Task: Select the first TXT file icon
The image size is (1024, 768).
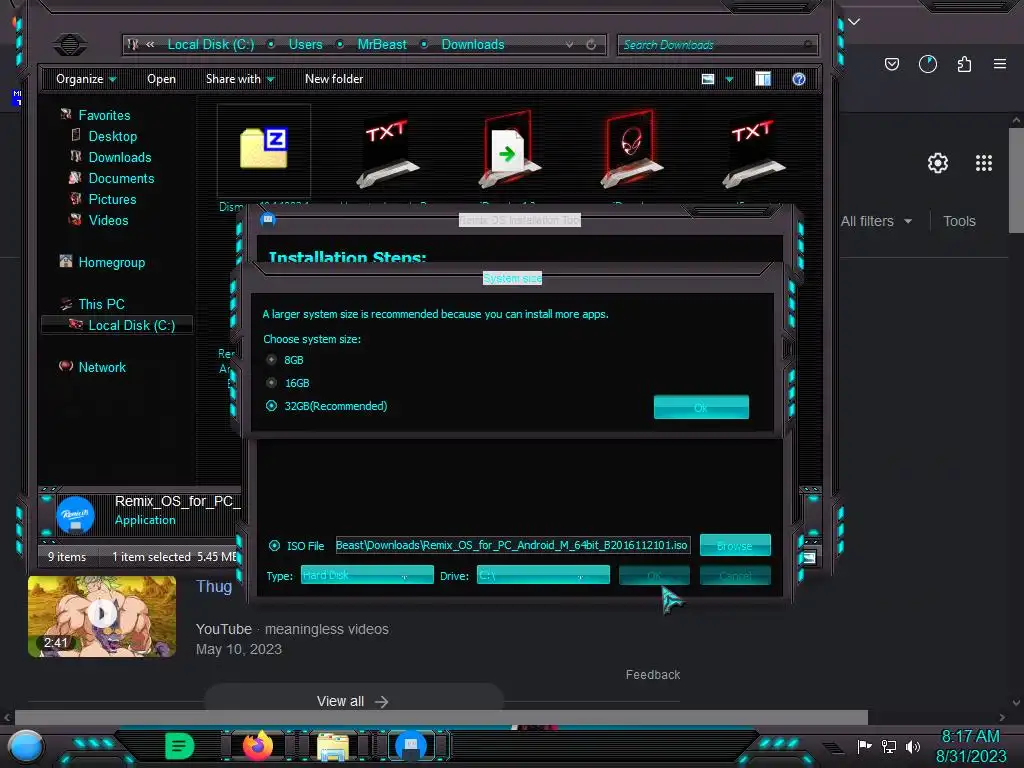Action: [x=387, y=153]
